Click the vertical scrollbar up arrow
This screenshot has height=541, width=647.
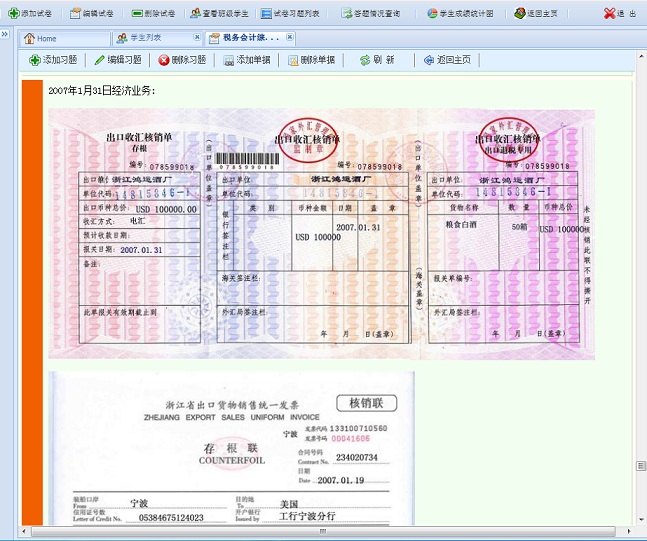pos(641,56)
